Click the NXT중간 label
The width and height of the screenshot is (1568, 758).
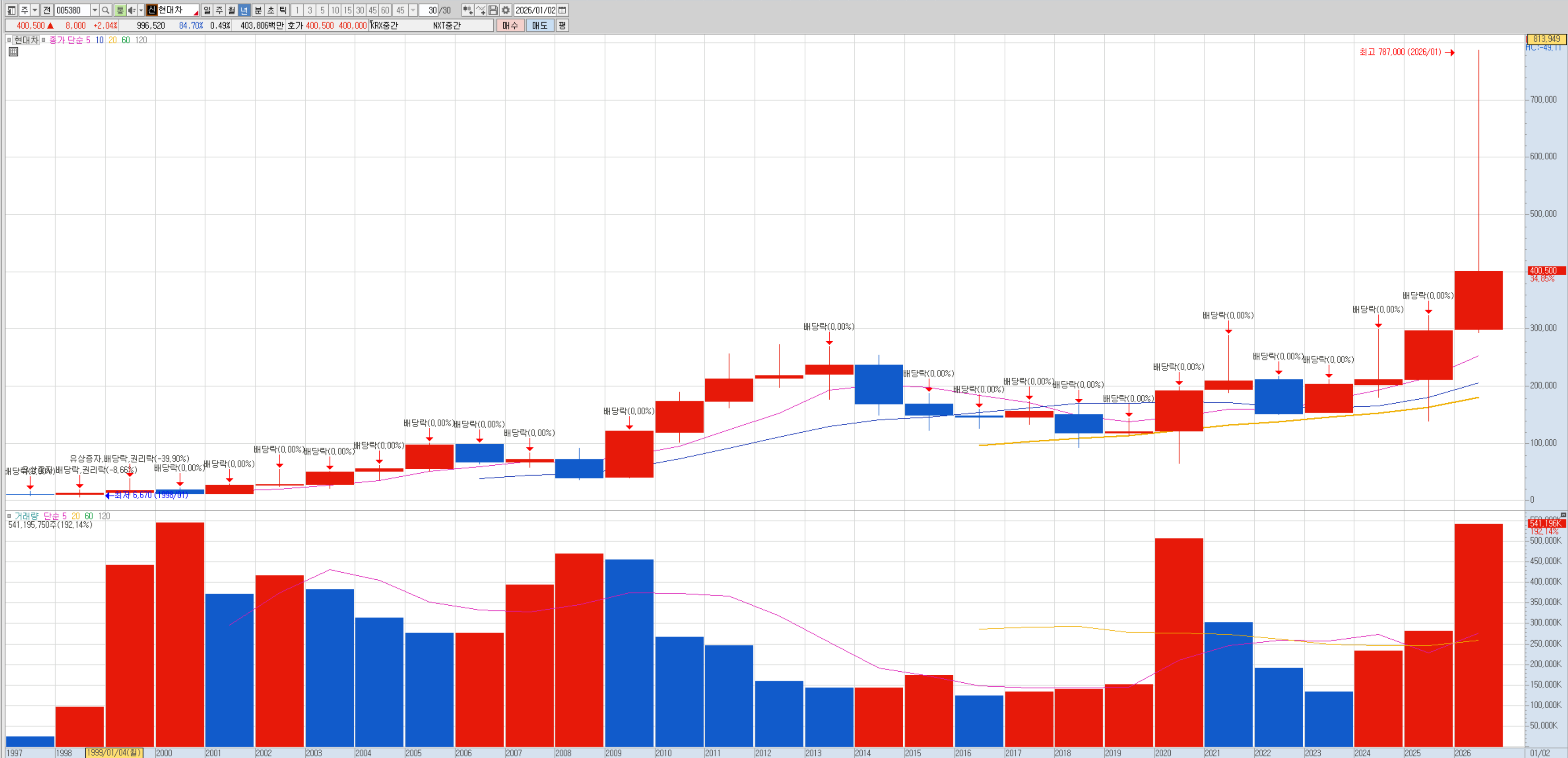pos(447,26)
